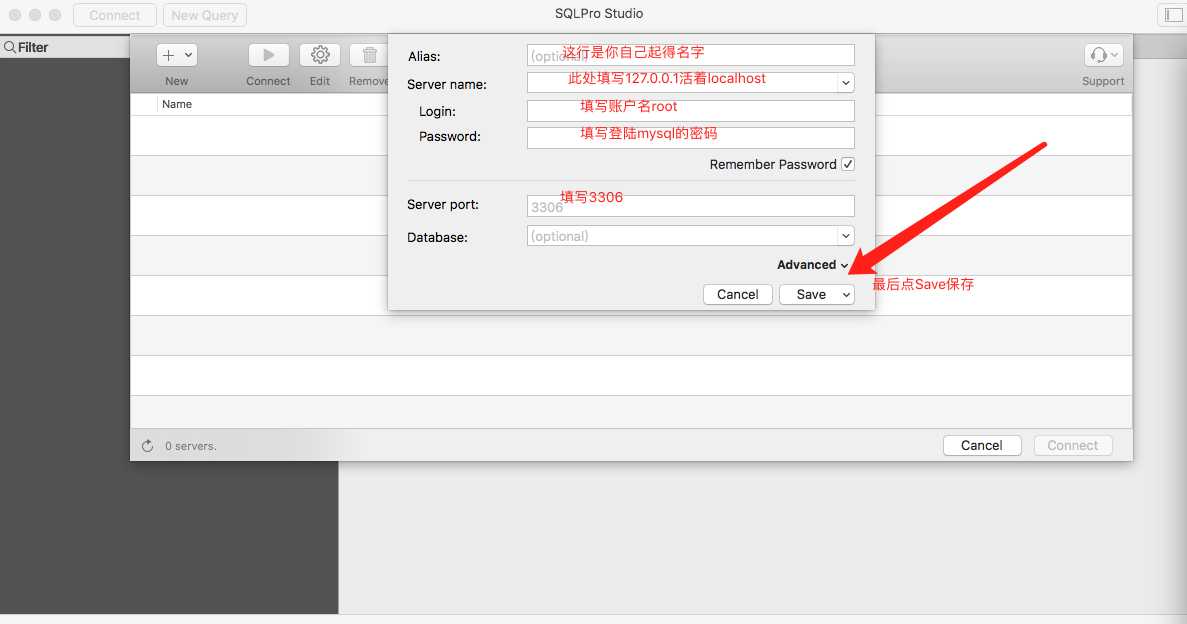
Task: Toggle the Remember Password checkbox
Action: pyautogui.click(x=848, y=164)
